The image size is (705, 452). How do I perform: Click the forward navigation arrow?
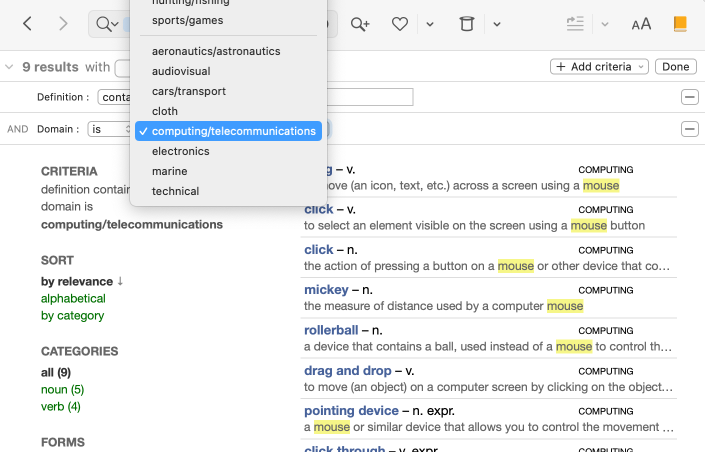click(x=63, y=24)
